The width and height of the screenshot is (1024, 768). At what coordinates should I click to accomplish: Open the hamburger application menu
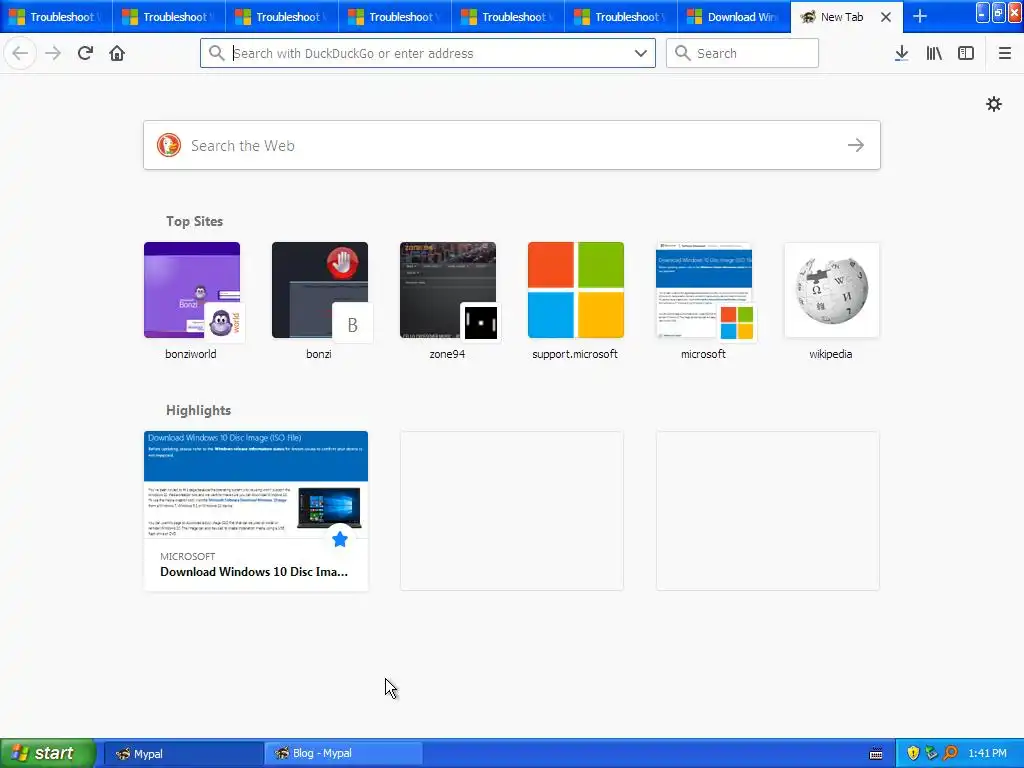pyautogui.click(x=1004, y=54)
